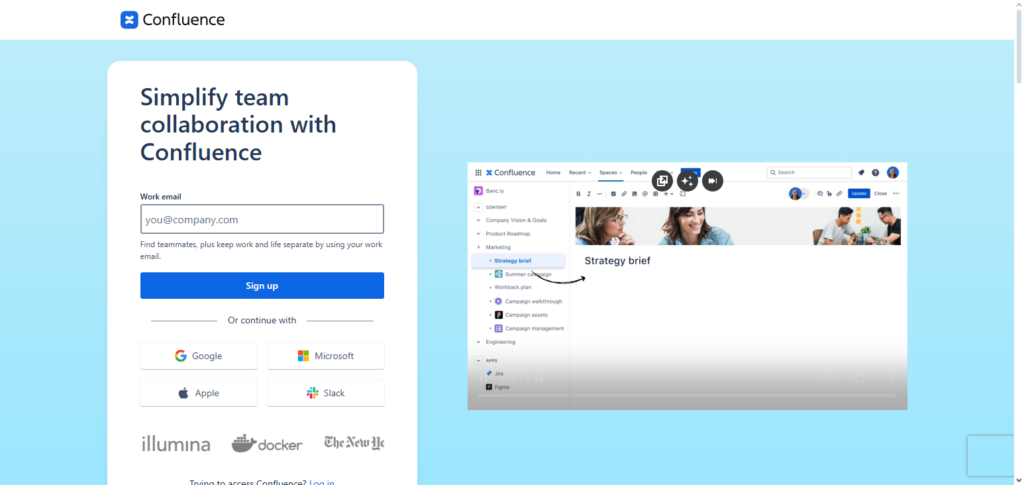Mute the demo video volume
1024x485 pixels.
828,379
